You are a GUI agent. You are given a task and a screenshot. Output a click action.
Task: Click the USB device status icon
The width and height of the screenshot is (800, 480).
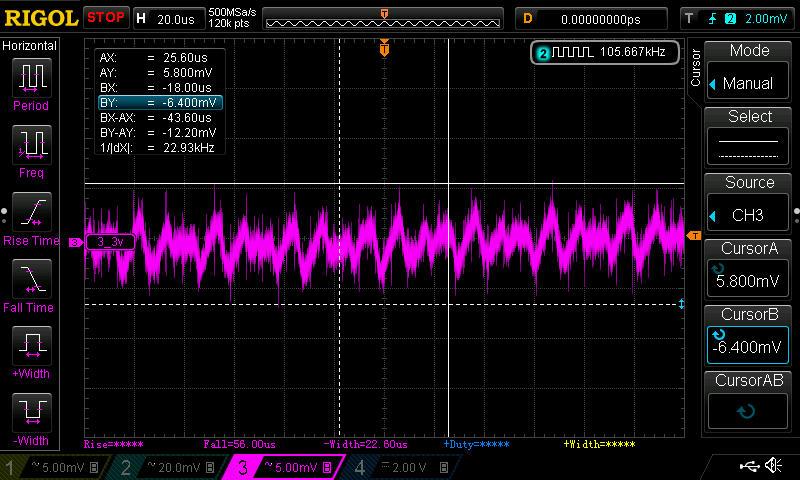(749, 466)
